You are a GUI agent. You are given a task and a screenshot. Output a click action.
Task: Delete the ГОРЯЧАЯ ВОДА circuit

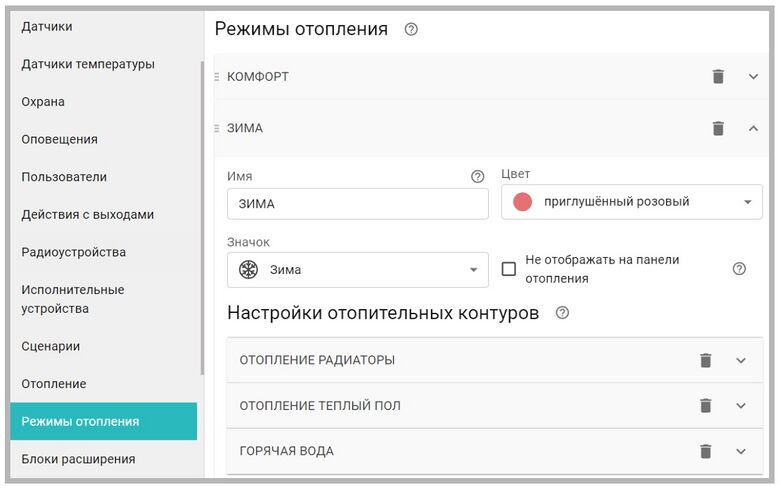[706, 451]
